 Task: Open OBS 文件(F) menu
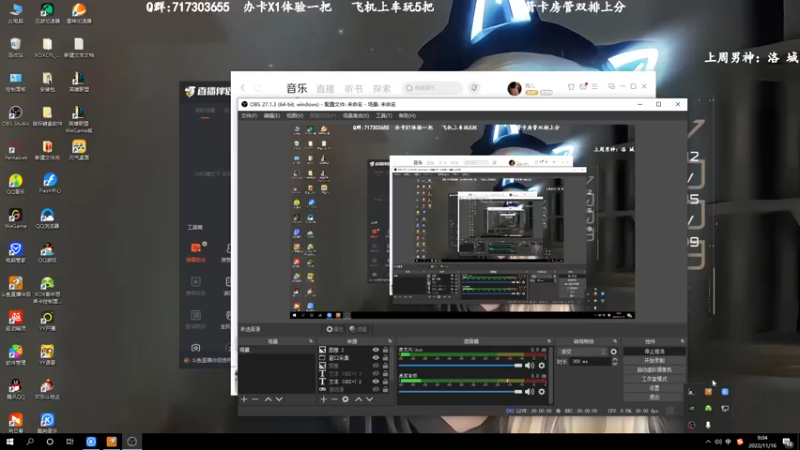point(249,116)
